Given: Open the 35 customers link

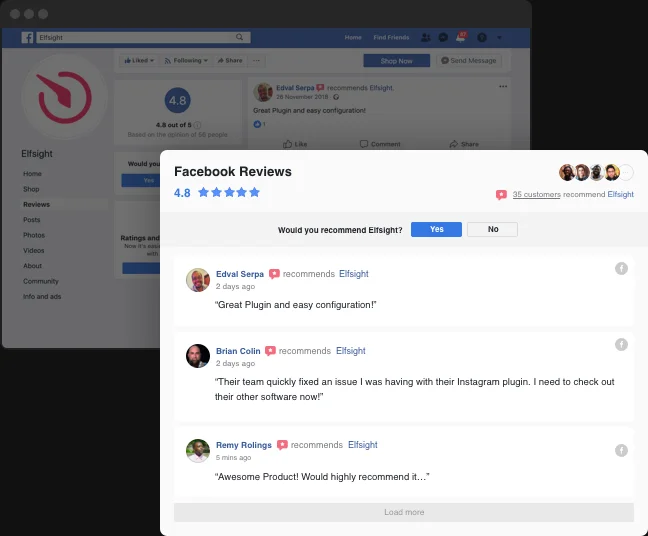Looking at the screenshot, I should click(536, 194).
